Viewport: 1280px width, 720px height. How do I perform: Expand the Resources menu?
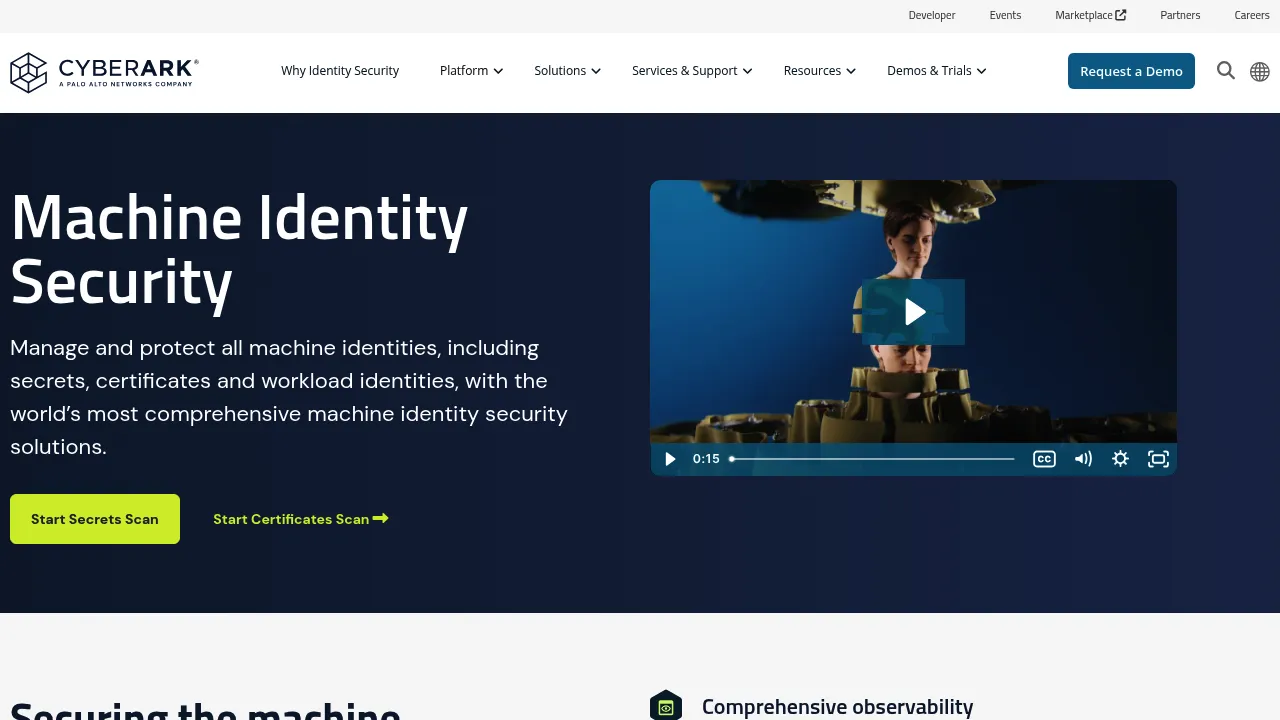tap(819, 71)
